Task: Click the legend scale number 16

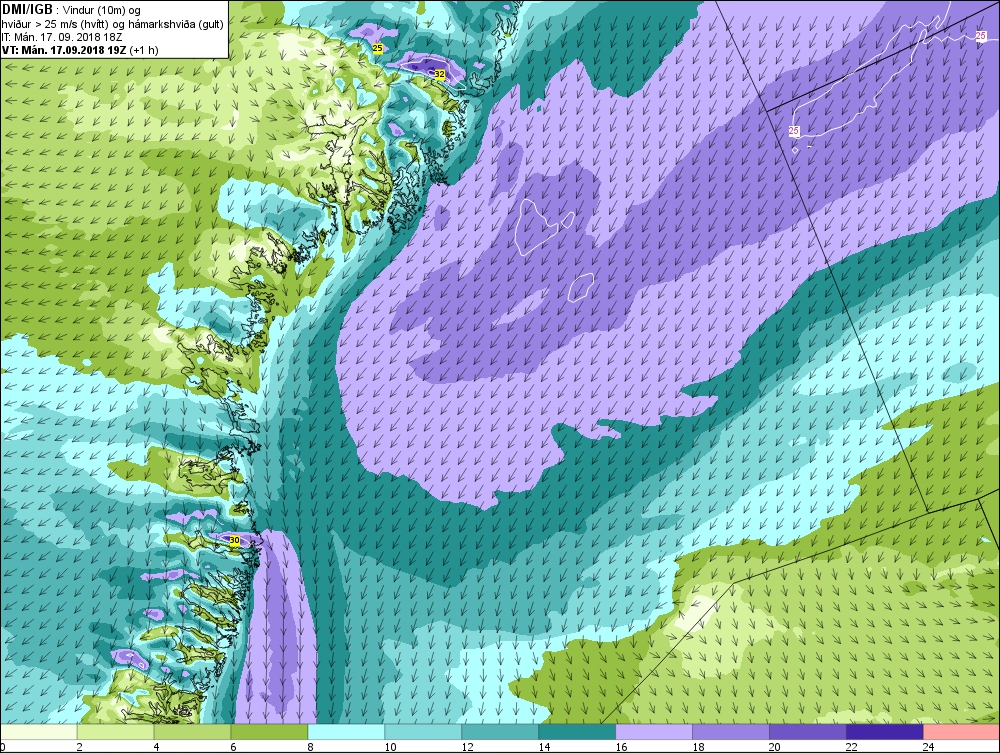Action: tap(621, 747)
